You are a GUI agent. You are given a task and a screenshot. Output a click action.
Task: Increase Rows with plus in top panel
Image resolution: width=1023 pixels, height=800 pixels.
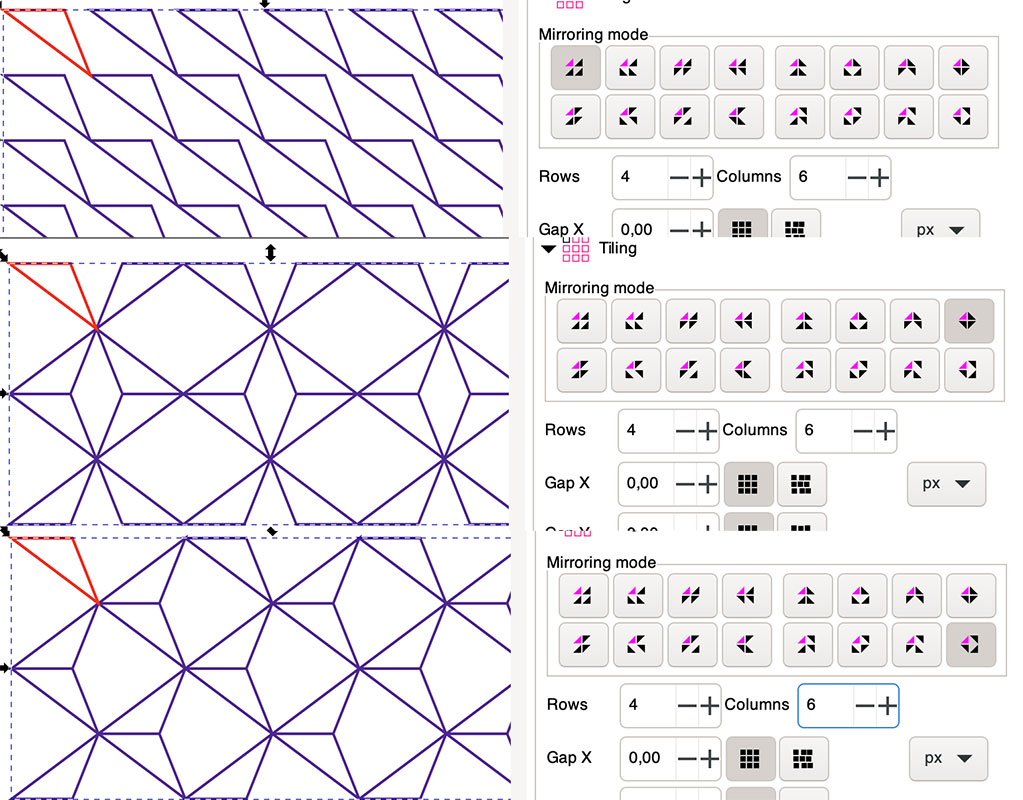(701, 177)
